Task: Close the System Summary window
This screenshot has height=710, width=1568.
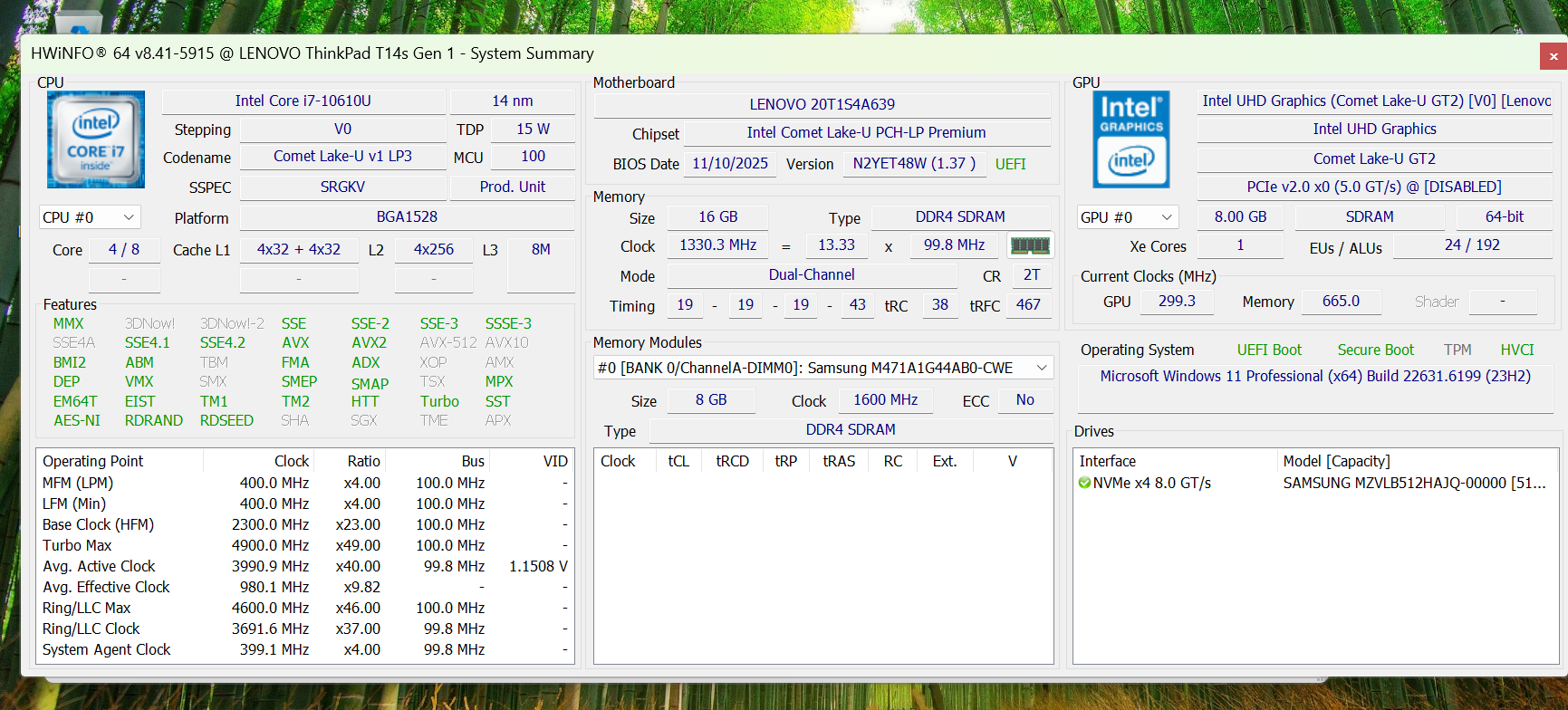Action: coord(1554,56)
